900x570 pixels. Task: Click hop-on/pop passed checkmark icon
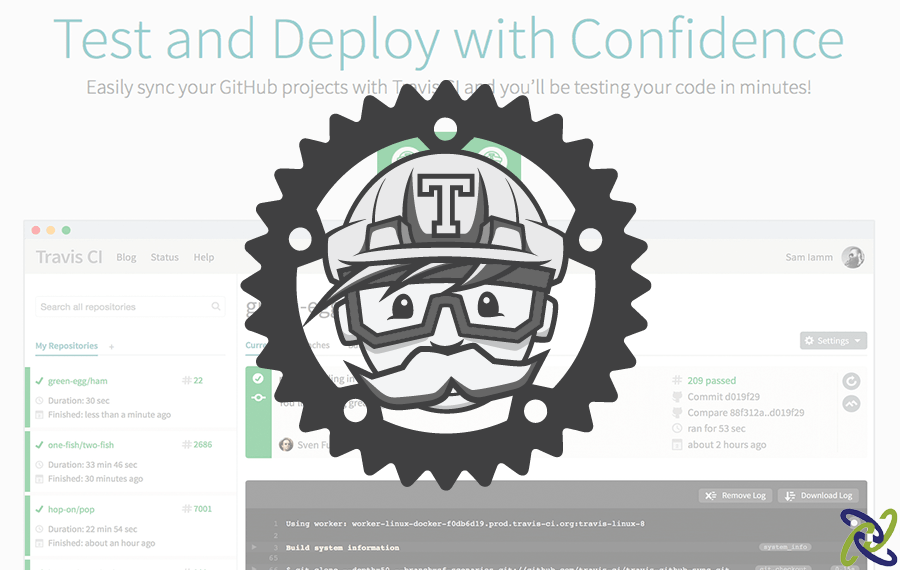pos(40,509)
